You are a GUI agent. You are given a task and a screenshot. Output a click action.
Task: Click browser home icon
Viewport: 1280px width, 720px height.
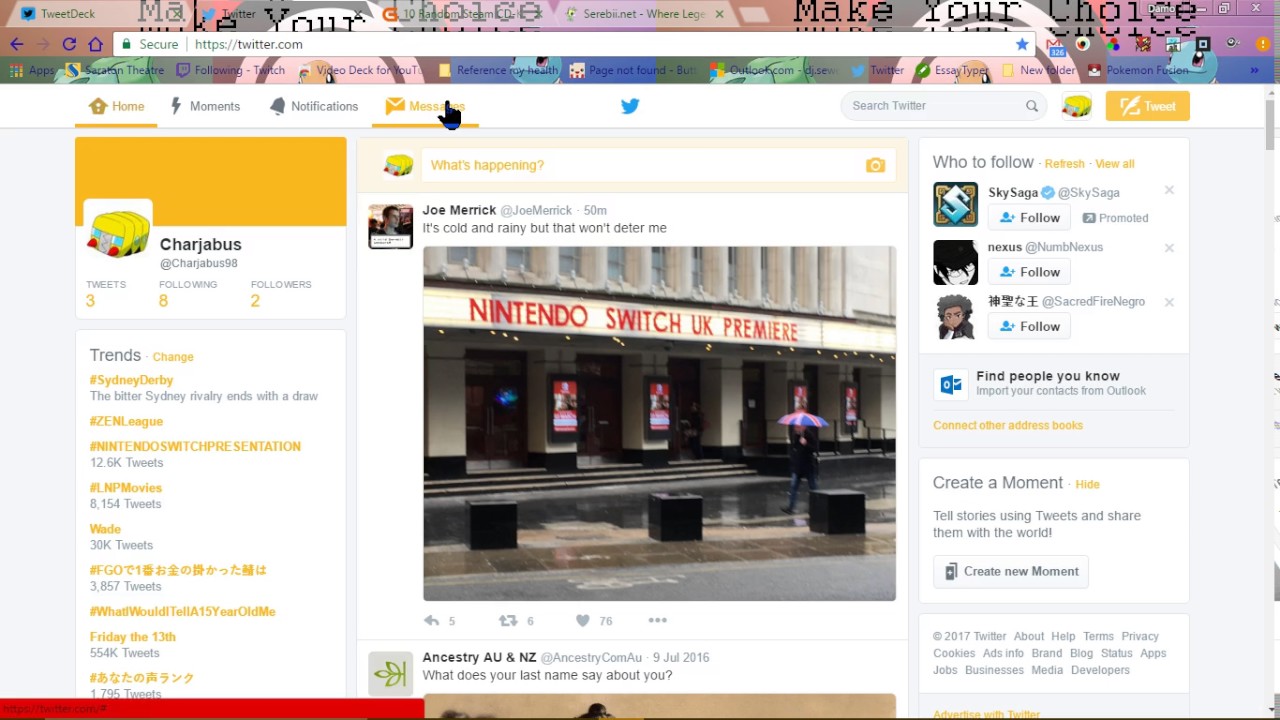[x=95, y=44]
